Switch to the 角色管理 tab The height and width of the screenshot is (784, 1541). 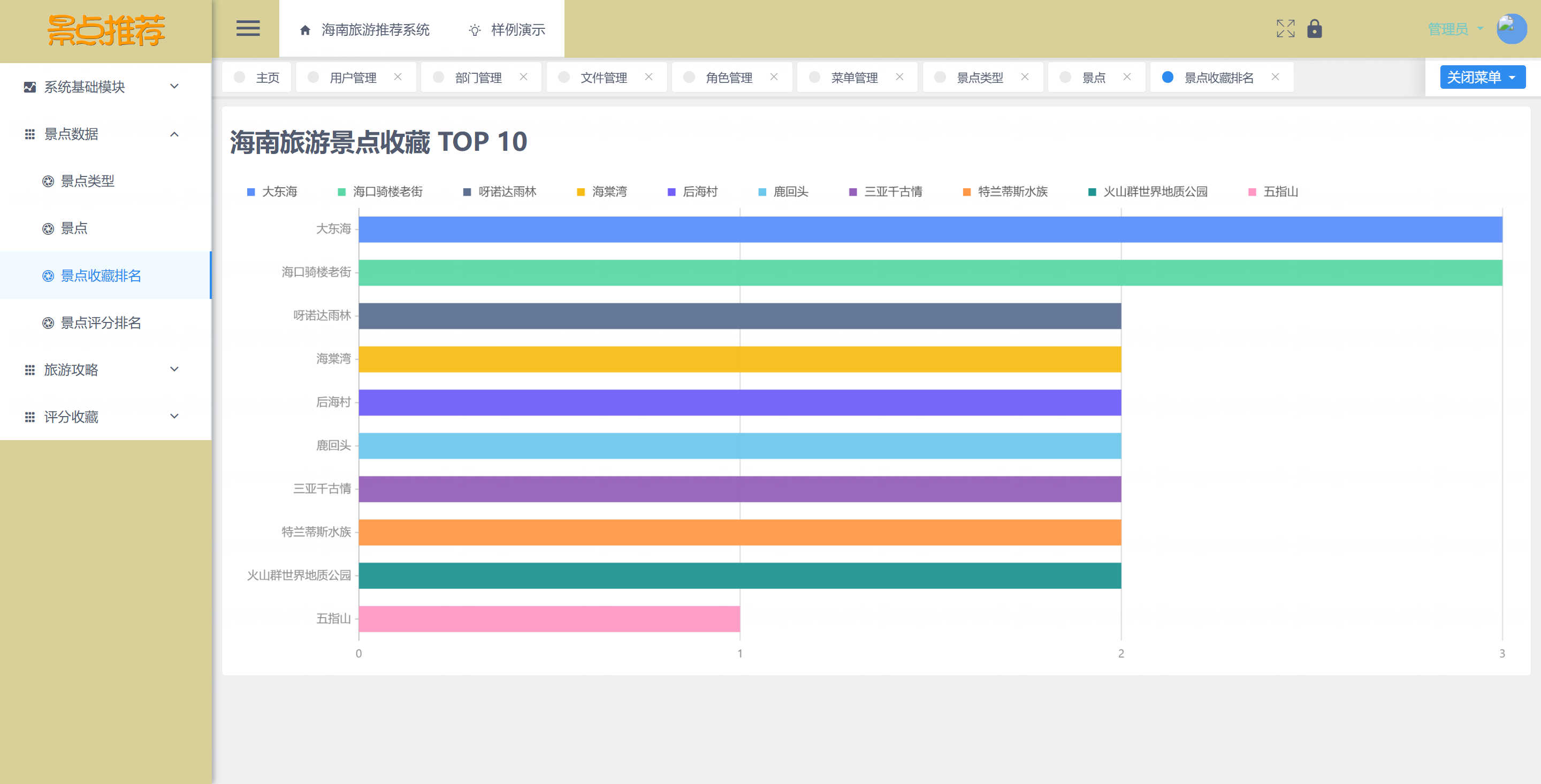coord(728,78)
